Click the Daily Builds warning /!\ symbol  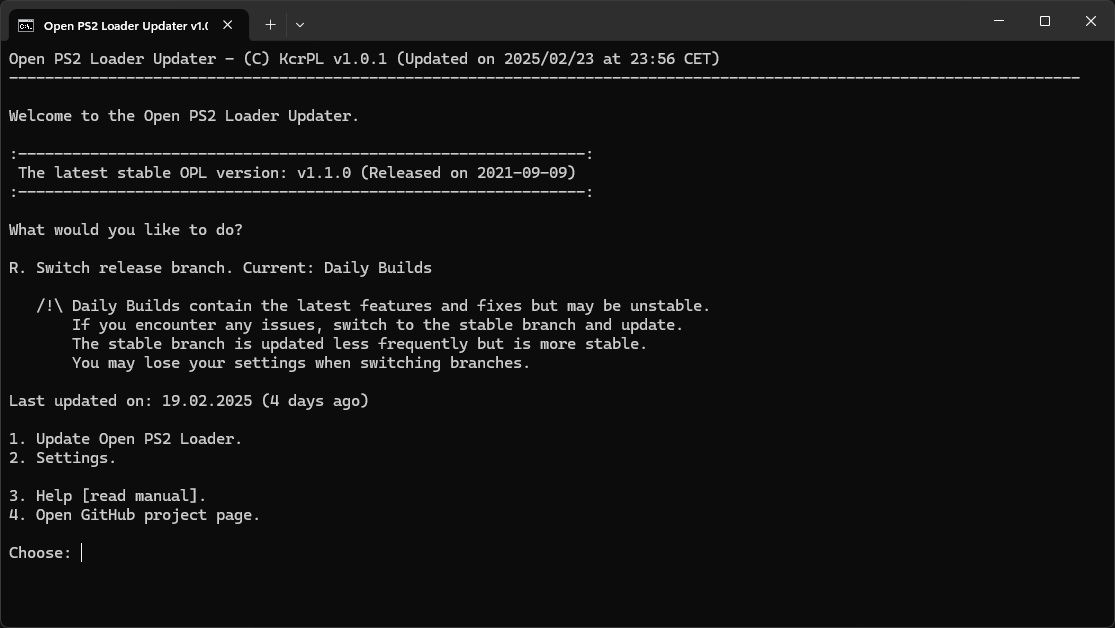coord(49,306)
